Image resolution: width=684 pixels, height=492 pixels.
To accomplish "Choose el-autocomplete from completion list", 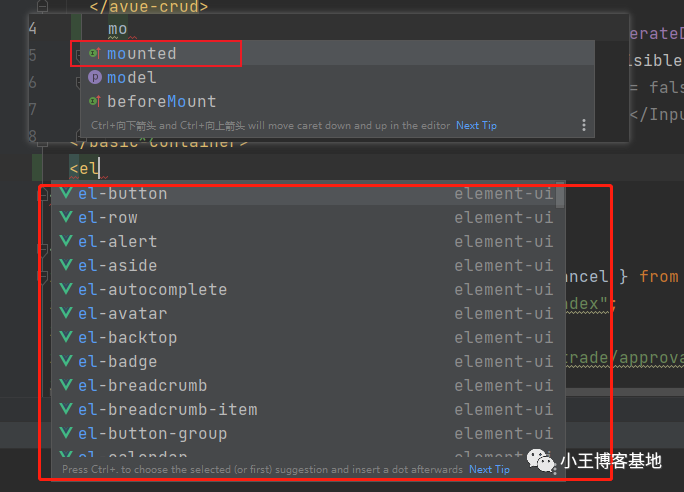I will [x=304, y=290].
